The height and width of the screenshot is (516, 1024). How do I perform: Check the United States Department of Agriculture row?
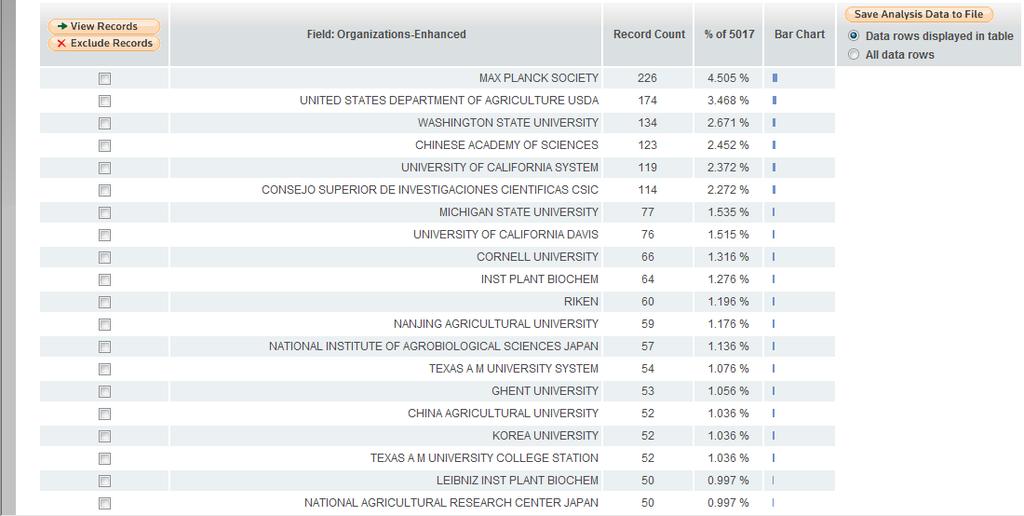[x=104, y=101]
